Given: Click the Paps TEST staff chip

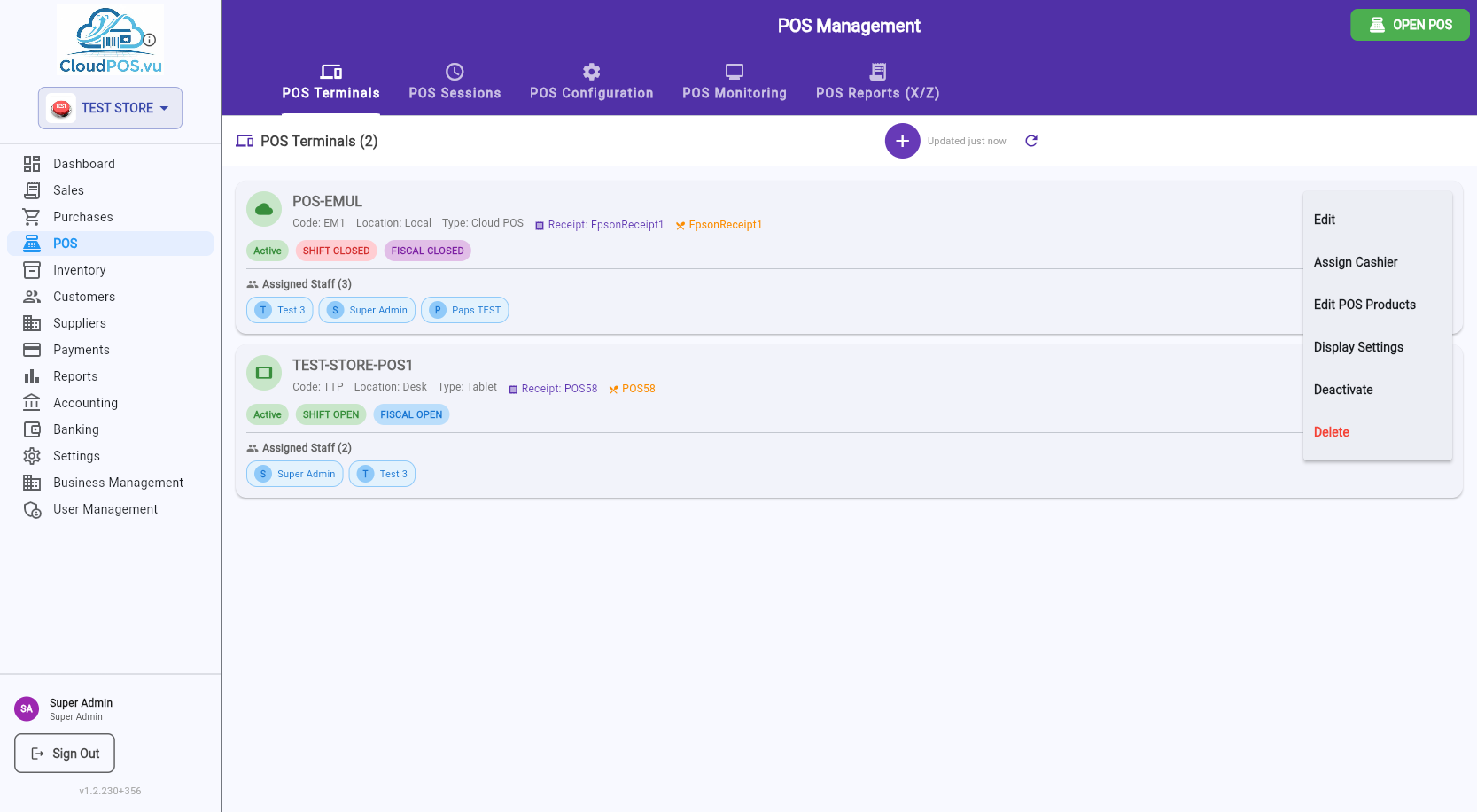Looking at the screenshot, I should [465, 310].
